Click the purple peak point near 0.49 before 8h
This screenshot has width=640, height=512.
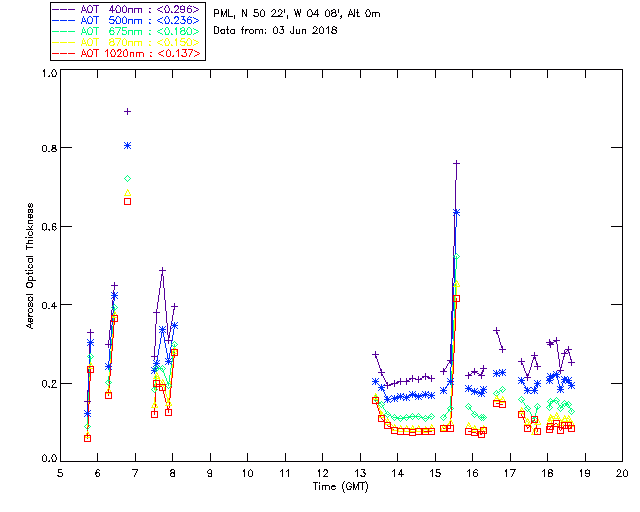click(x=162, y=270)
